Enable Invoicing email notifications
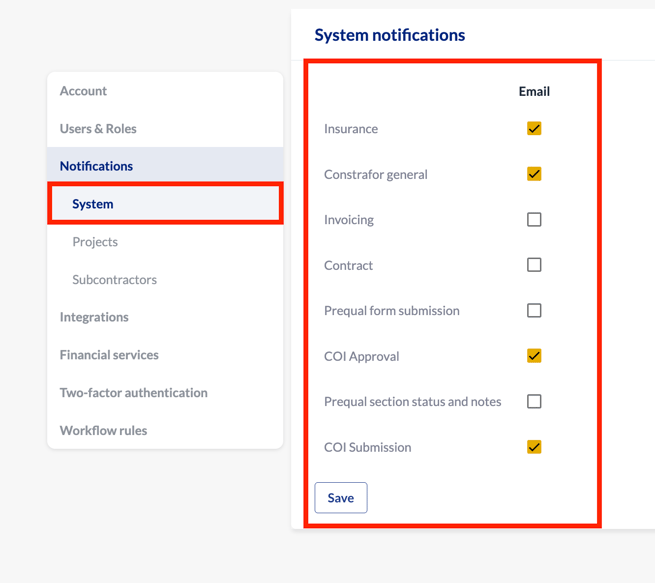Image resolution: width=655 pixels, height=583 pixels. pos(534,220)
